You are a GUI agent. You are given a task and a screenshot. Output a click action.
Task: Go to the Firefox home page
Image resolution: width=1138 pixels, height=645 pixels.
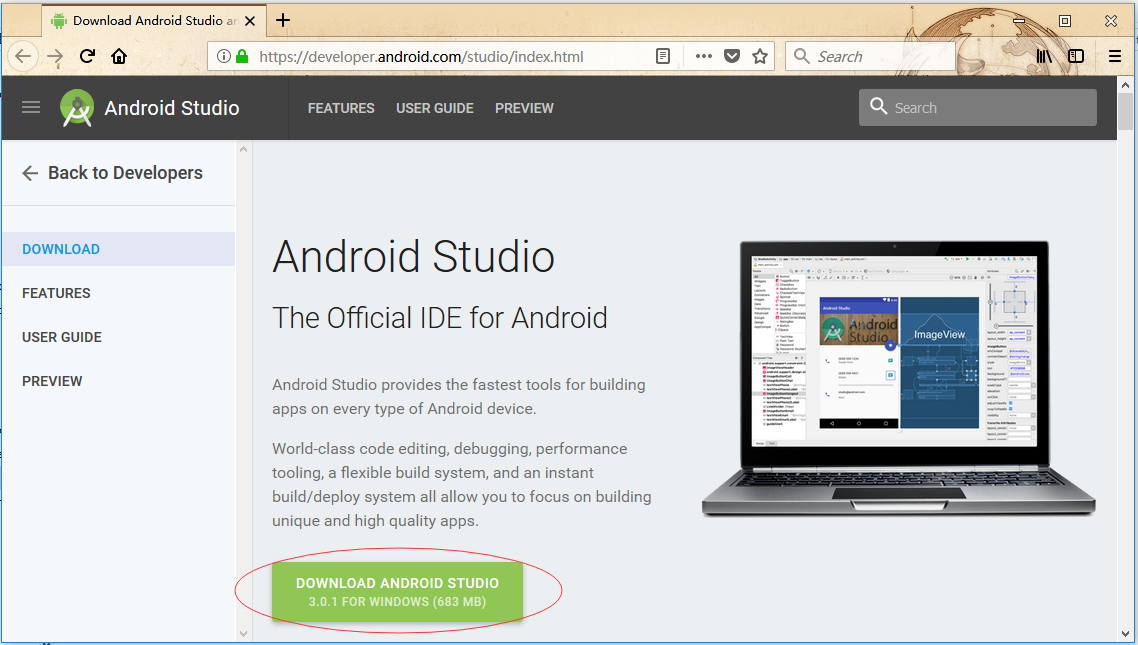[x=119, y=57]
